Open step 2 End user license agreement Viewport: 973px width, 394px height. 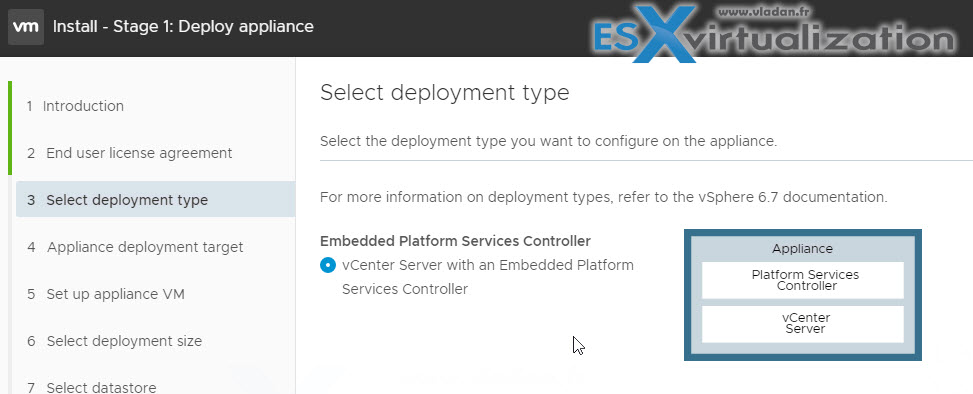tap(130, 153)
